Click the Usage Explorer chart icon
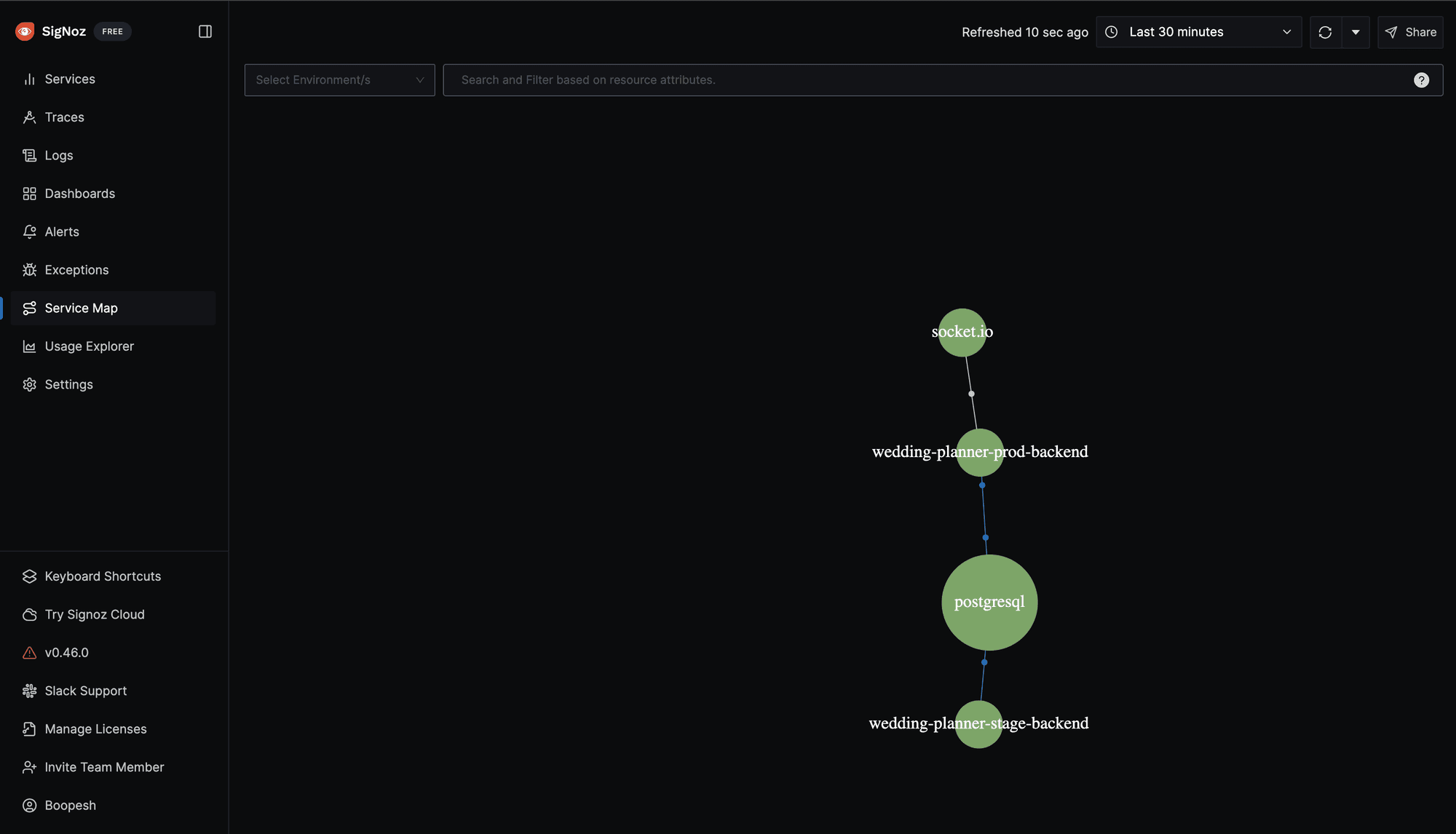The height and width of the screenshot is (834, 1456). click(x=29, y=346)
